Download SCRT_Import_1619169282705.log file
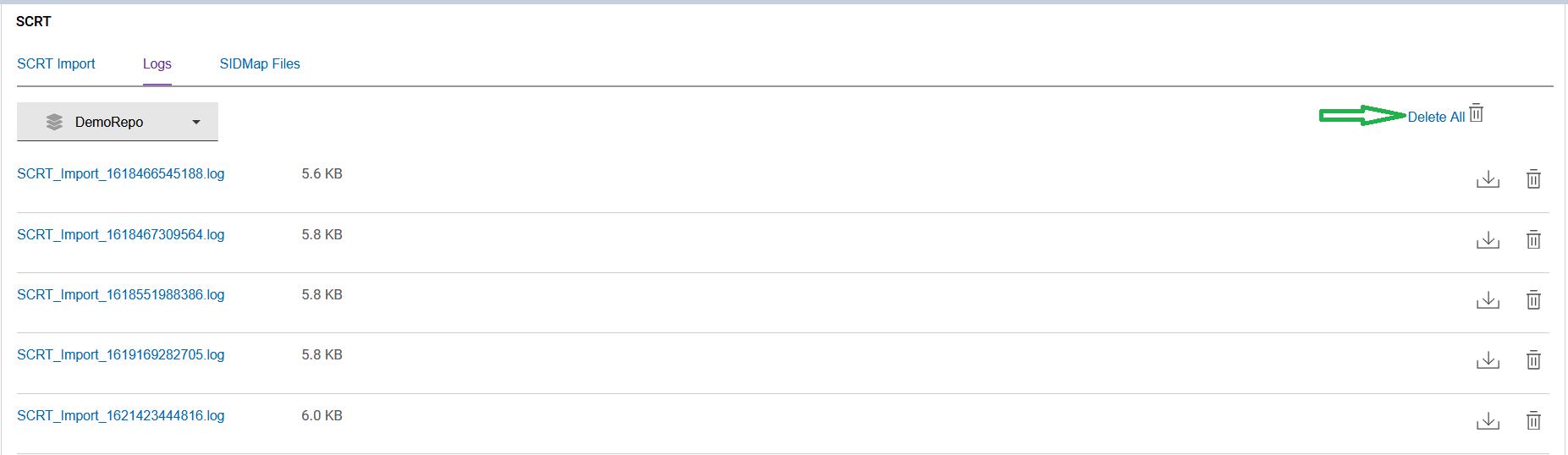This screenshot has width=1568, height=455. click(1488, 360)
